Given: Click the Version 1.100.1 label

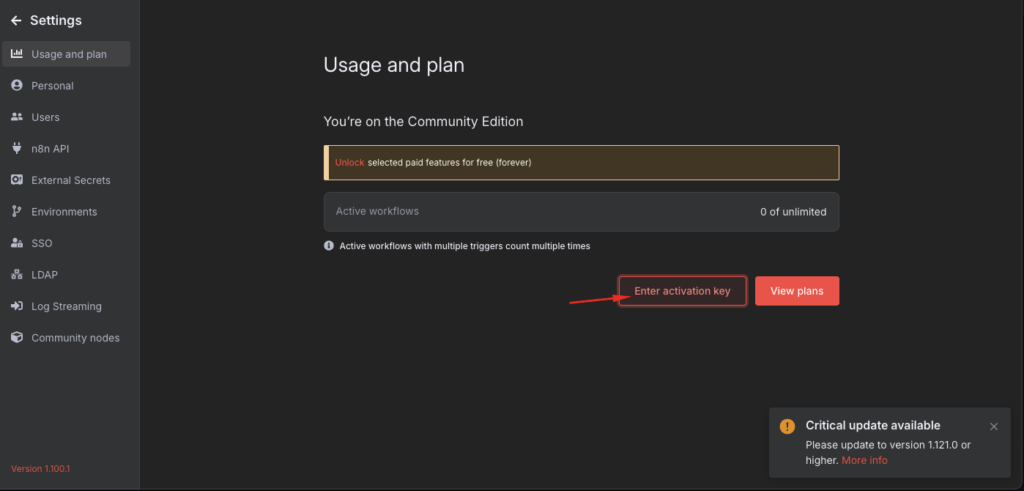Looking at the screenshot, I should [x=38, y=469].
